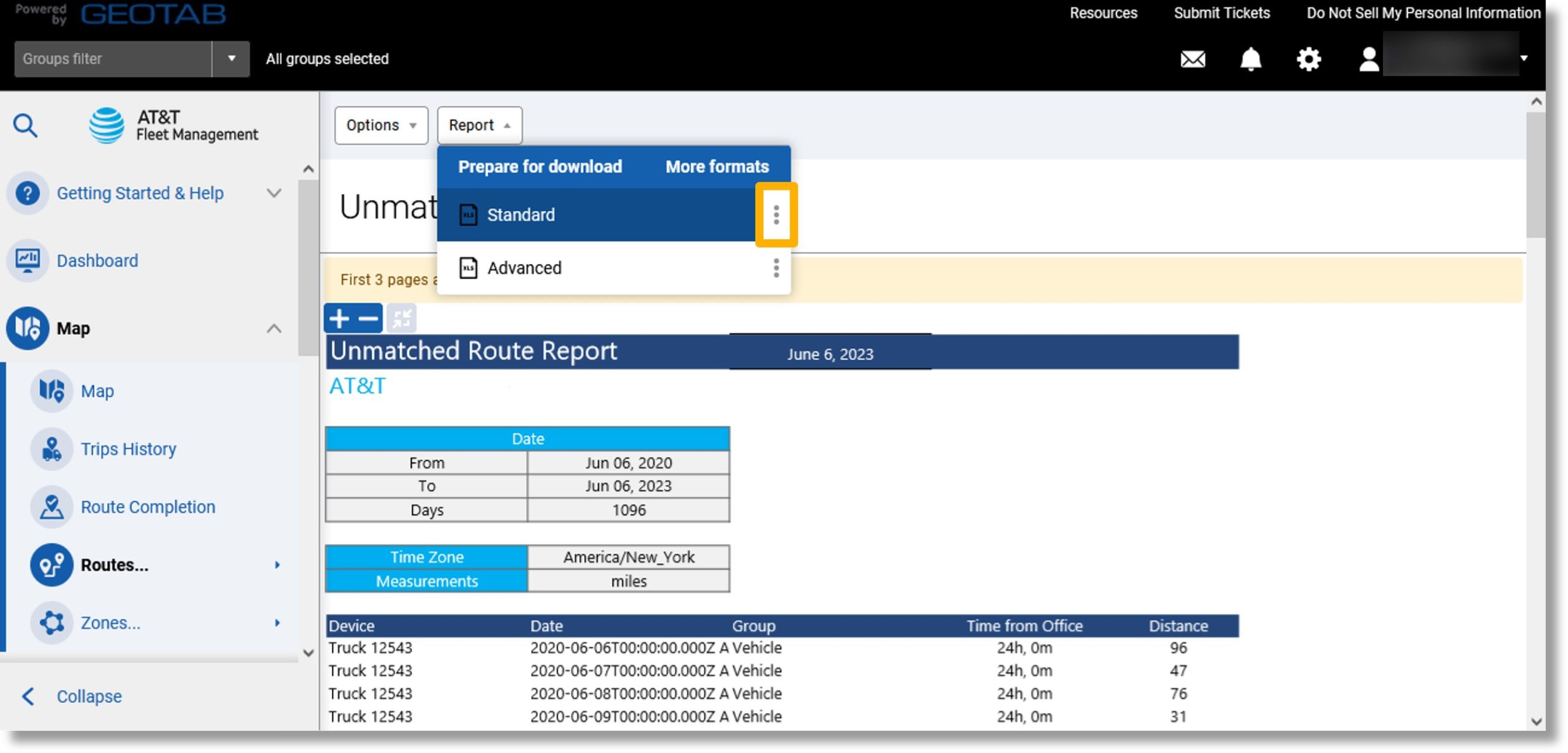Switch to More formats tab
Screen dimensions: 1568x753
[717, 167]
